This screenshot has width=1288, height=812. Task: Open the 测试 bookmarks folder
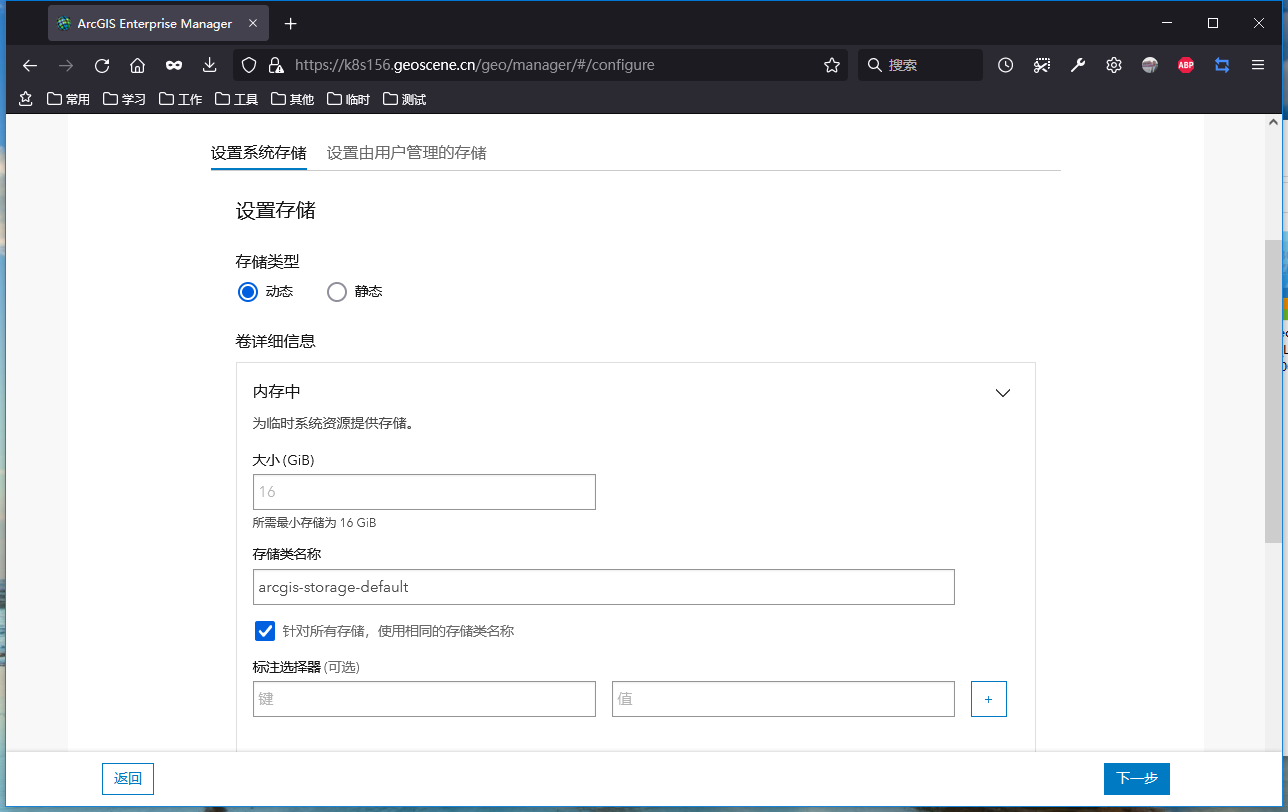(x=405, y=99)
